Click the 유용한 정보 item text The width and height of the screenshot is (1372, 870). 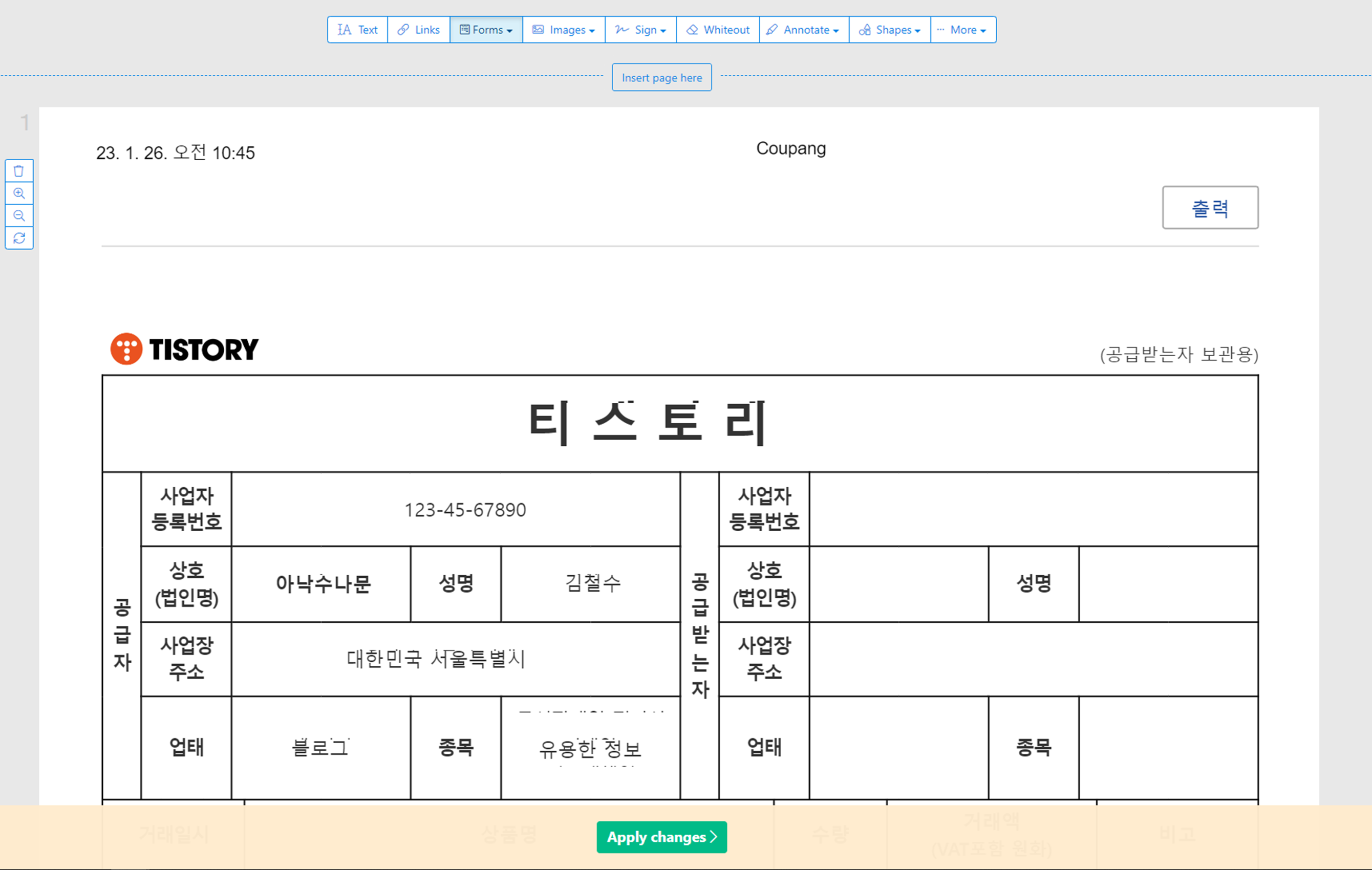coord(590,748)
